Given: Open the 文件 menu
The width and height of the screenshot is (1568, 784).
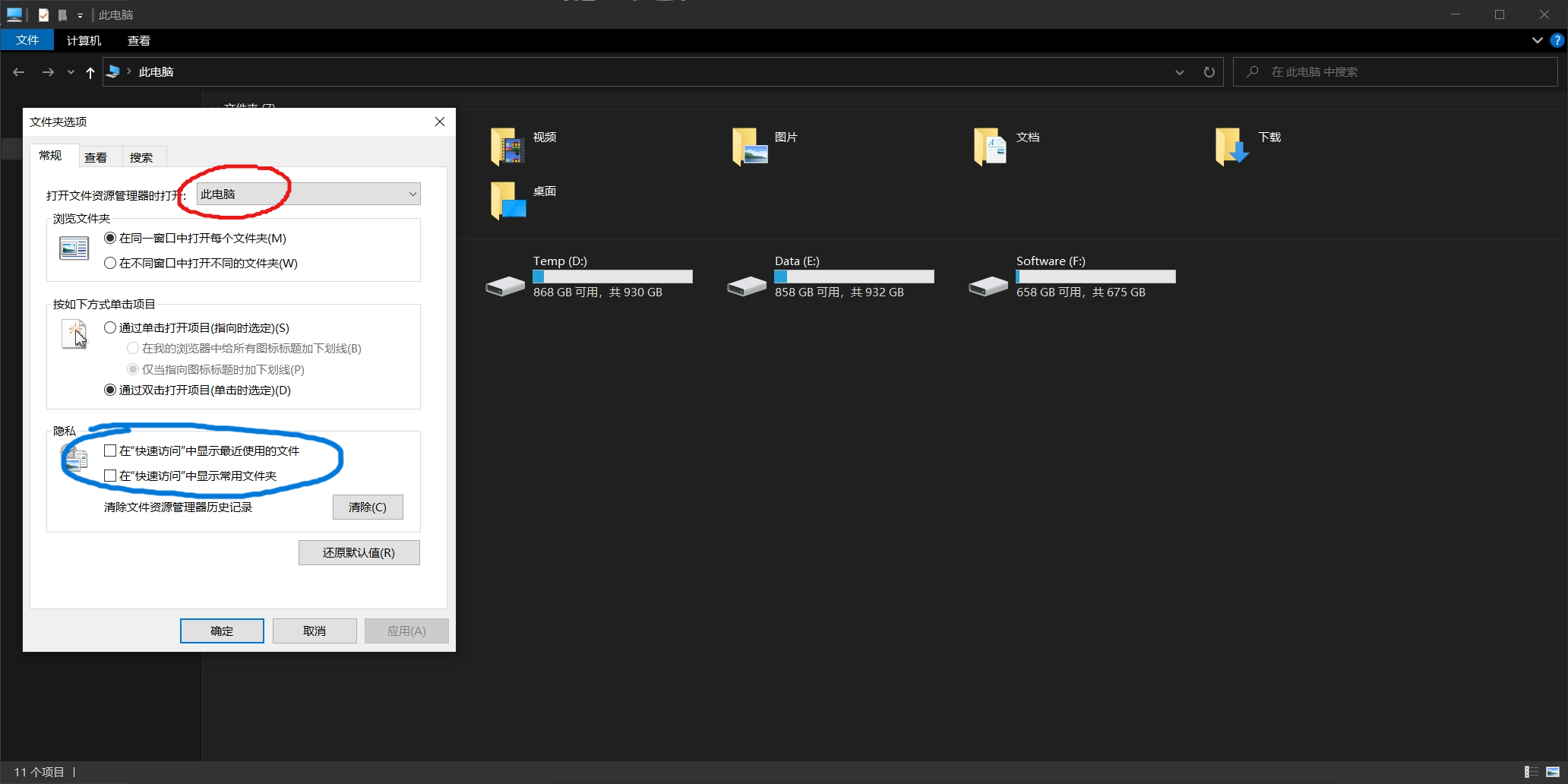Looking at the screenshot, I should point(27,40).
